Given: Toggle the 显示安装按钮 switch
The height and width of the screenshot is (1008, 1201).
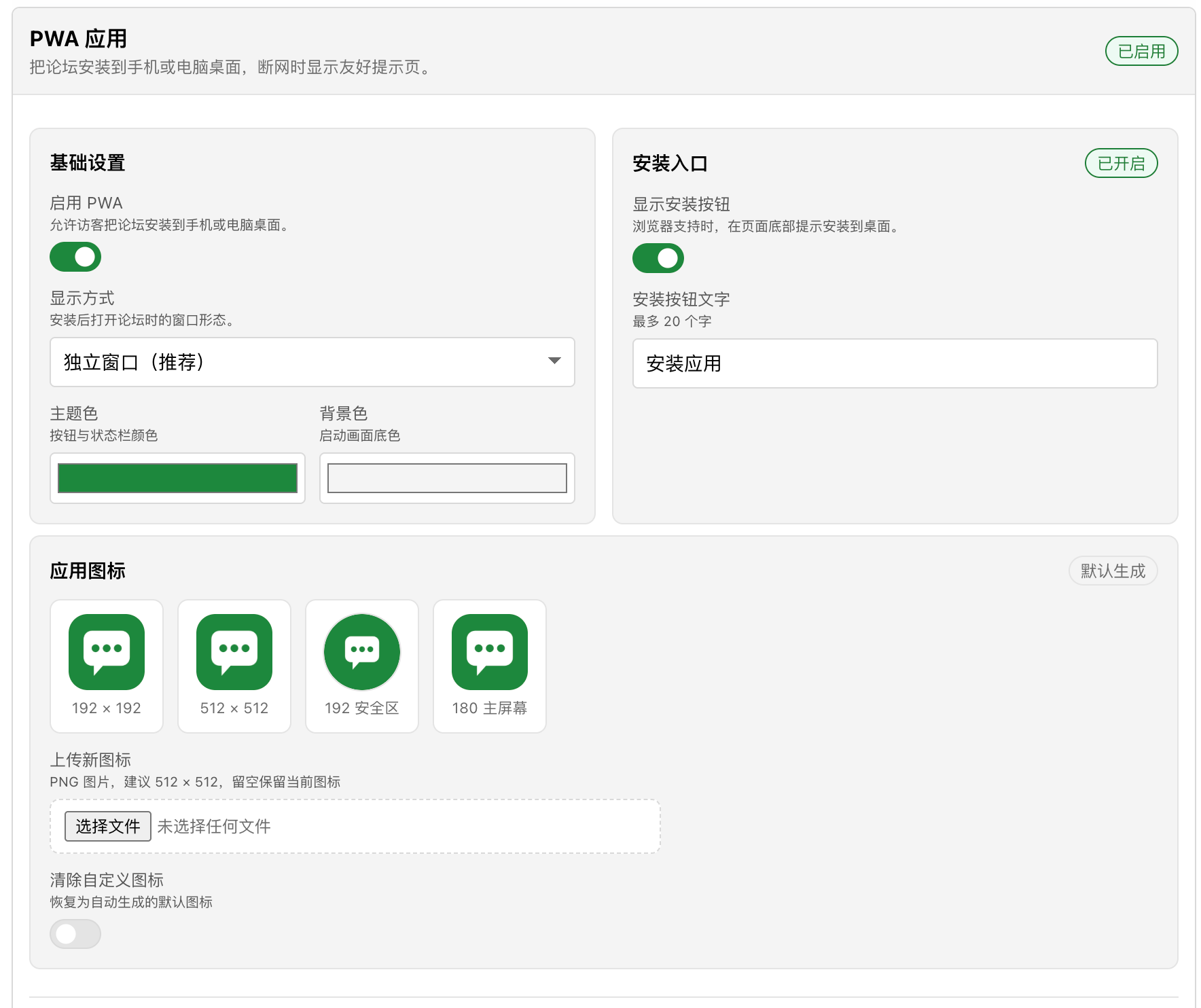Looking at the screenshot, I should click(x=658, y=258).
